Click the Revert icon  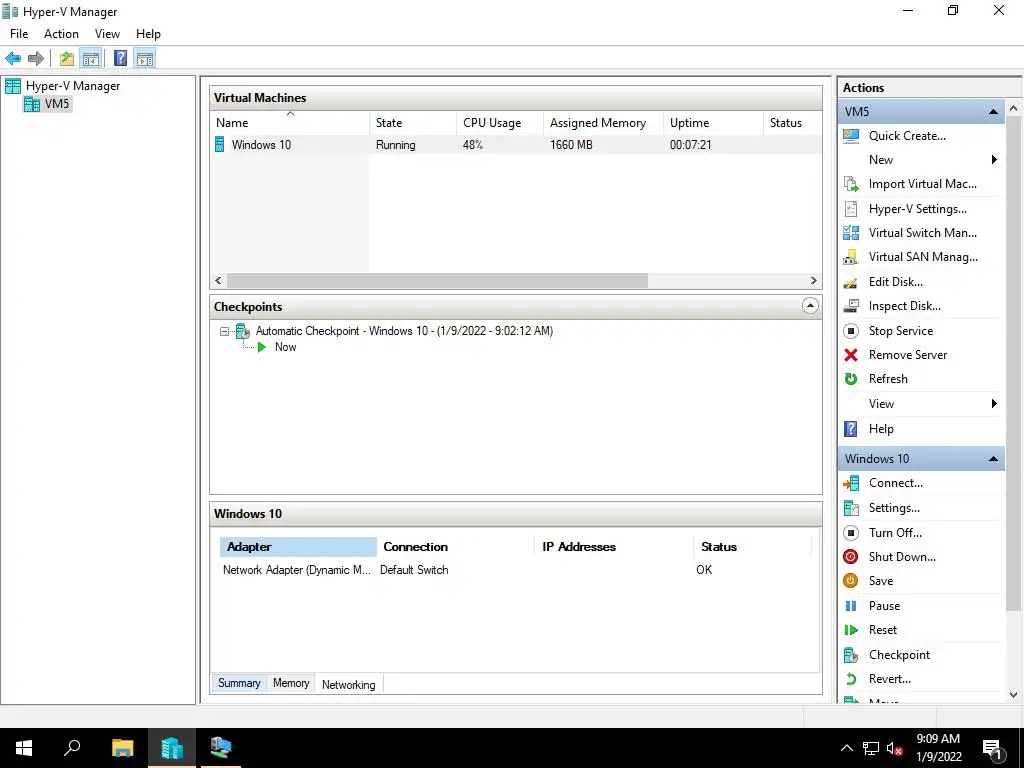click(x=851, y=679)
